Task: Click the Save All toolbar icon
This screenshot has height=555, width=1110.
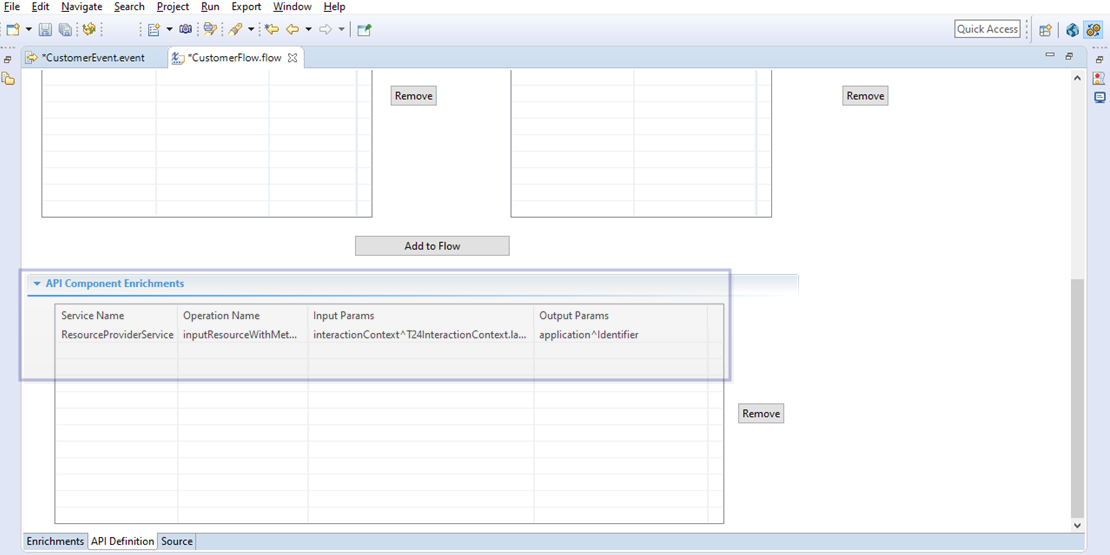Action: point(65,30)
